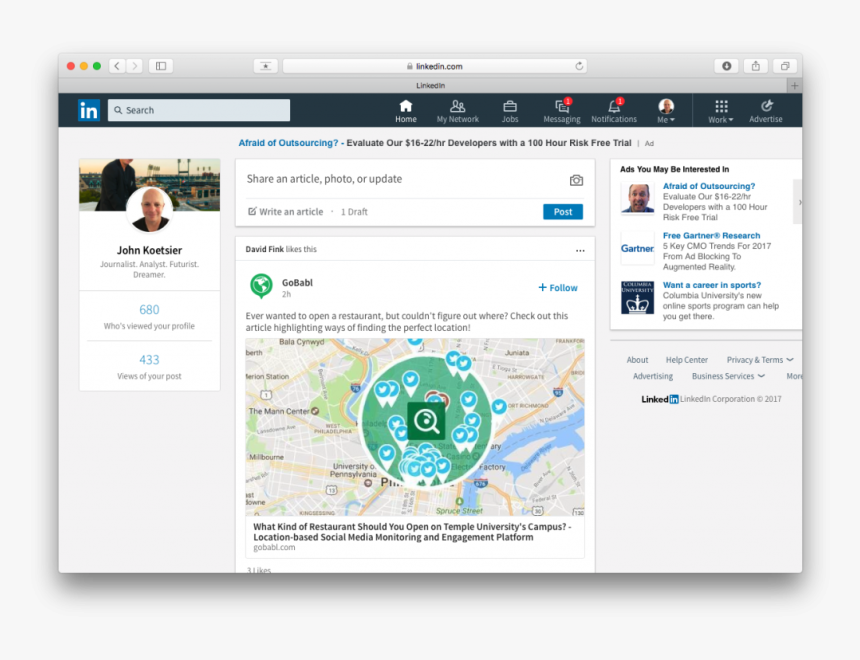Click the magnifier icon on the map
This screenshot has height=660, width=860.
(x=426, y=421)
